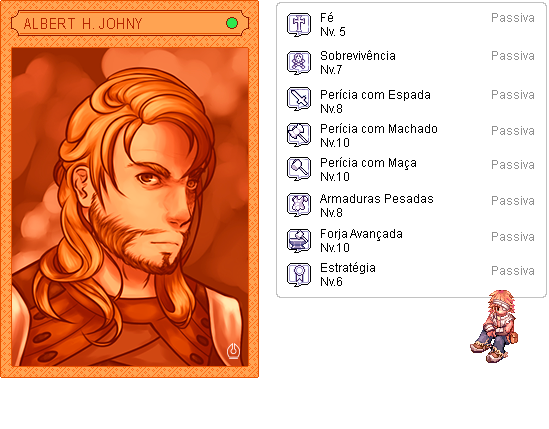This screenshot has width=549, height=429.
Task: Click the Forja Avançada anvil icon
Action: (x=299, y=241)
